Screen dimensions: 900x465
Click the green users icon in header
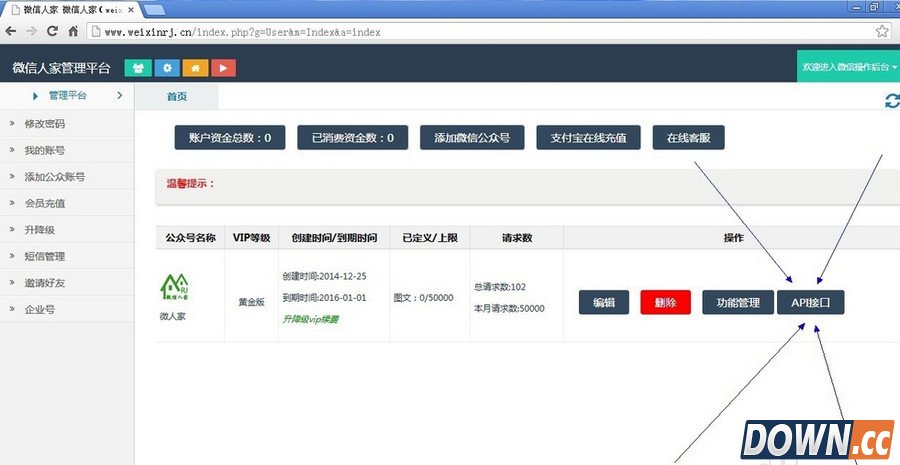coord(138,68)
